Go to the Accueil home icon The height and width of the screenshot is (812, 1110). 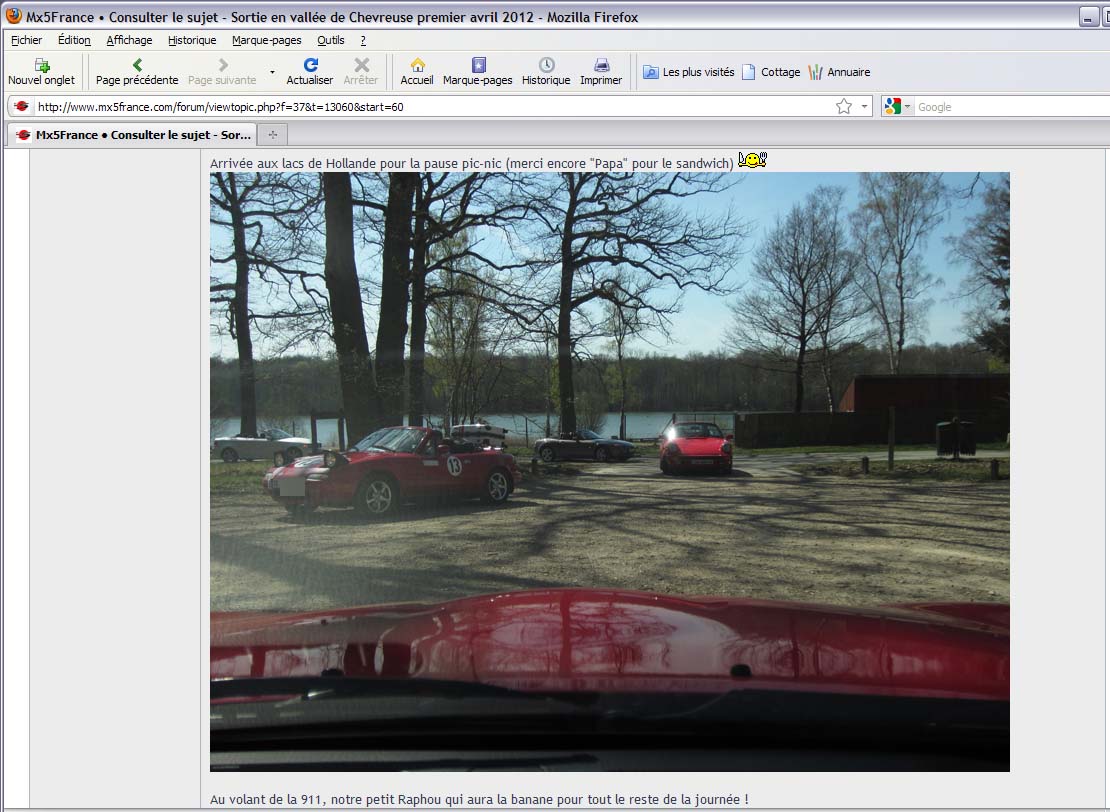coord(418,65)
